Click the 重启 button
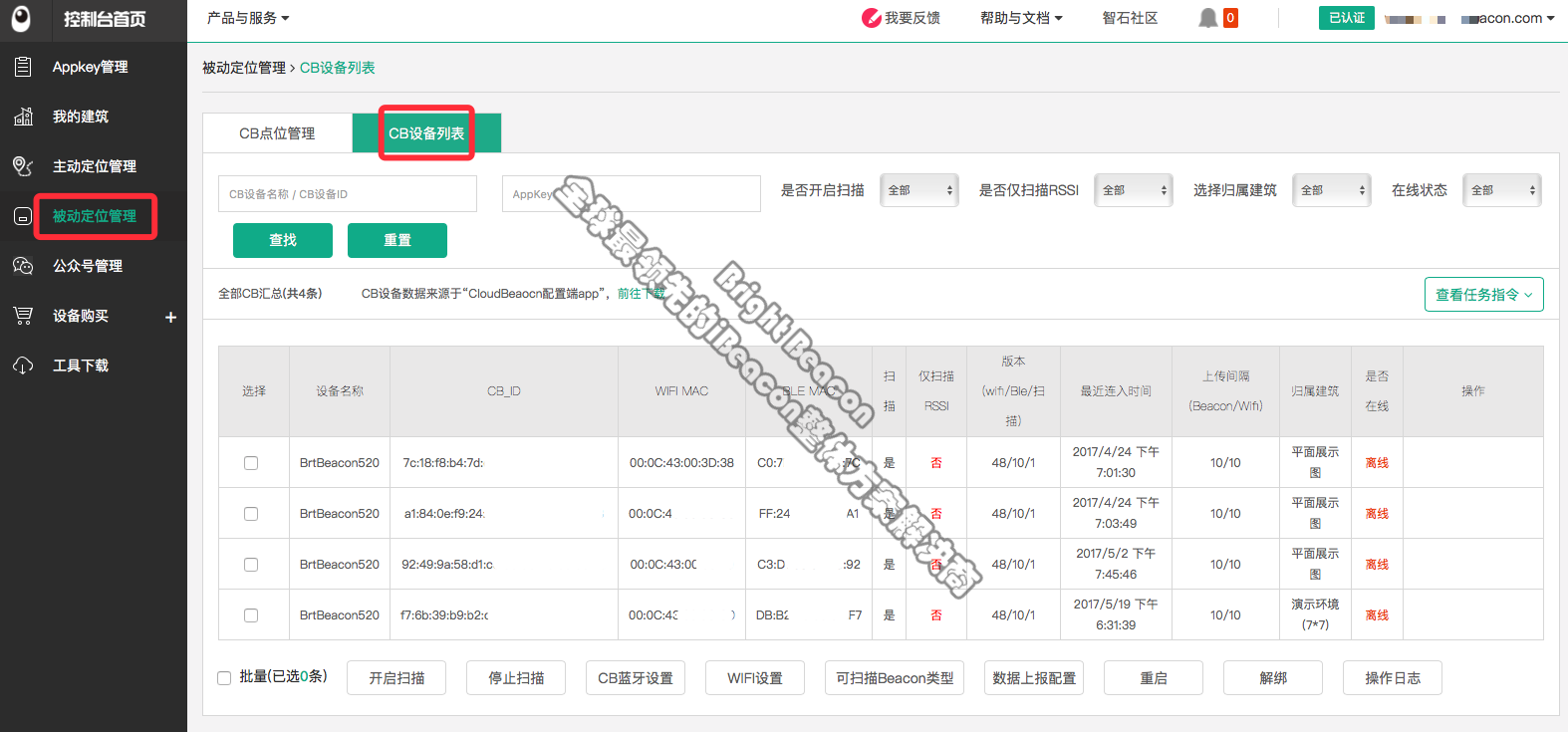 [1154, 678]
